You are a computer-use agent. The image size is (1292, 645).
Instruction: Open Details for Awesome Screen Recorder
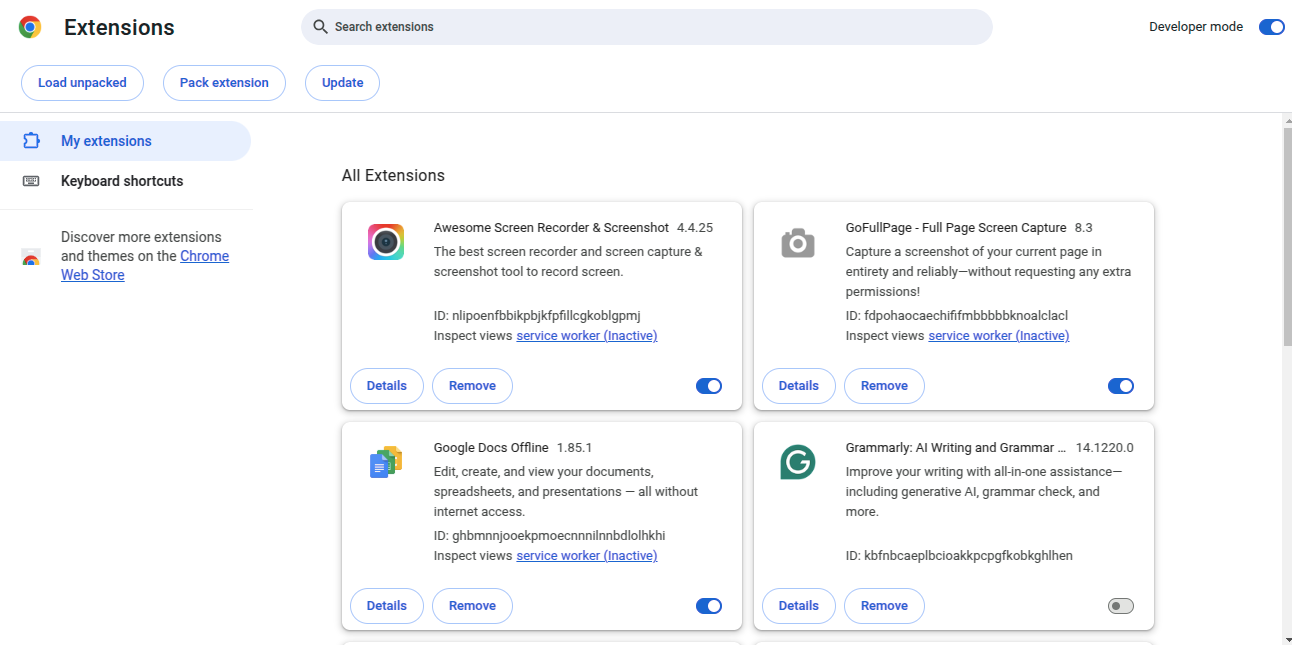[387, 386]
